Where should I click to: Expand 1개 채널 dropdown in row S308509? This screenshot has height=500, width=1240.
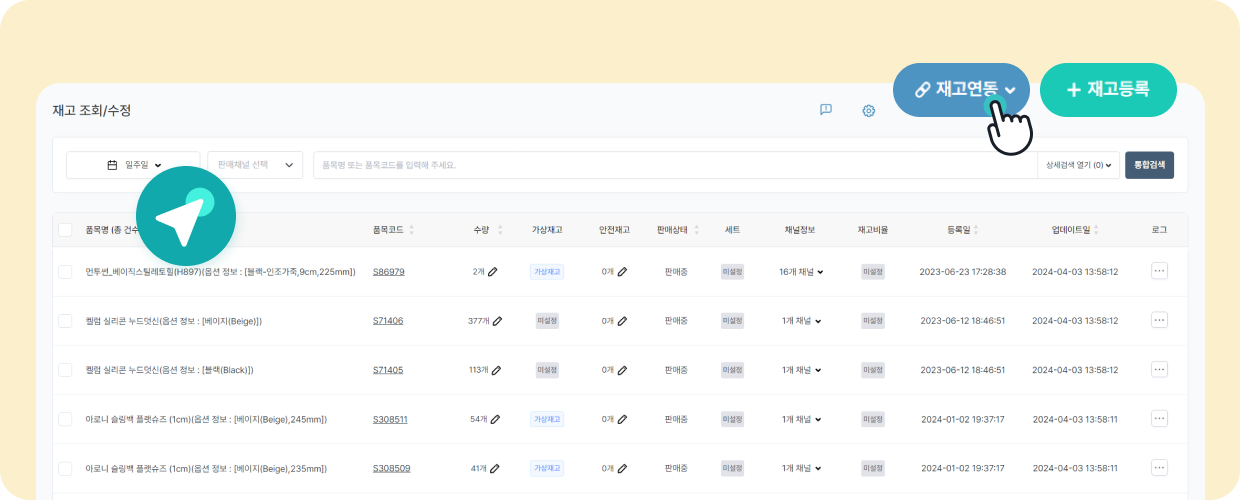(x=802, y=468)
